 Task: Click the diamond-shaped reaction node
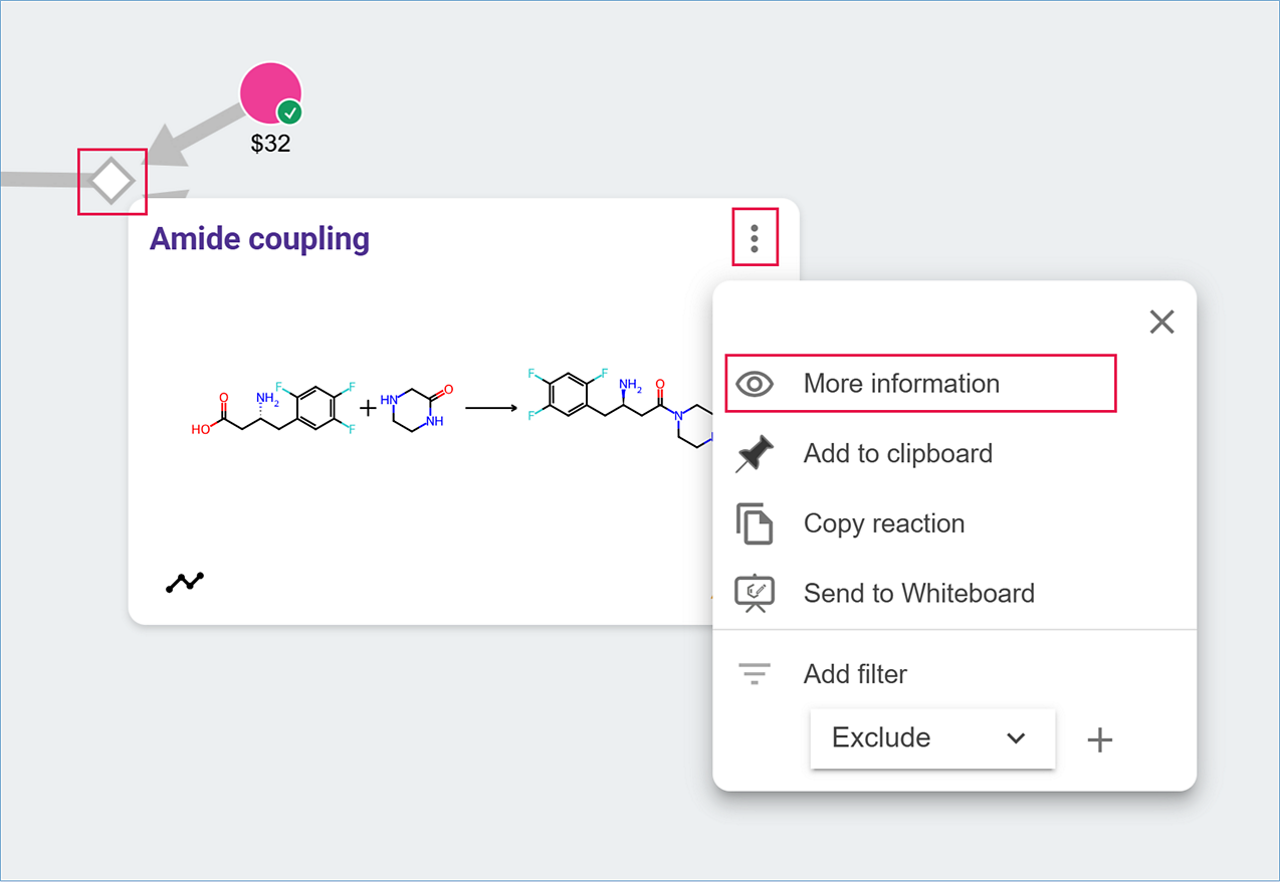[x=112, y=182]
